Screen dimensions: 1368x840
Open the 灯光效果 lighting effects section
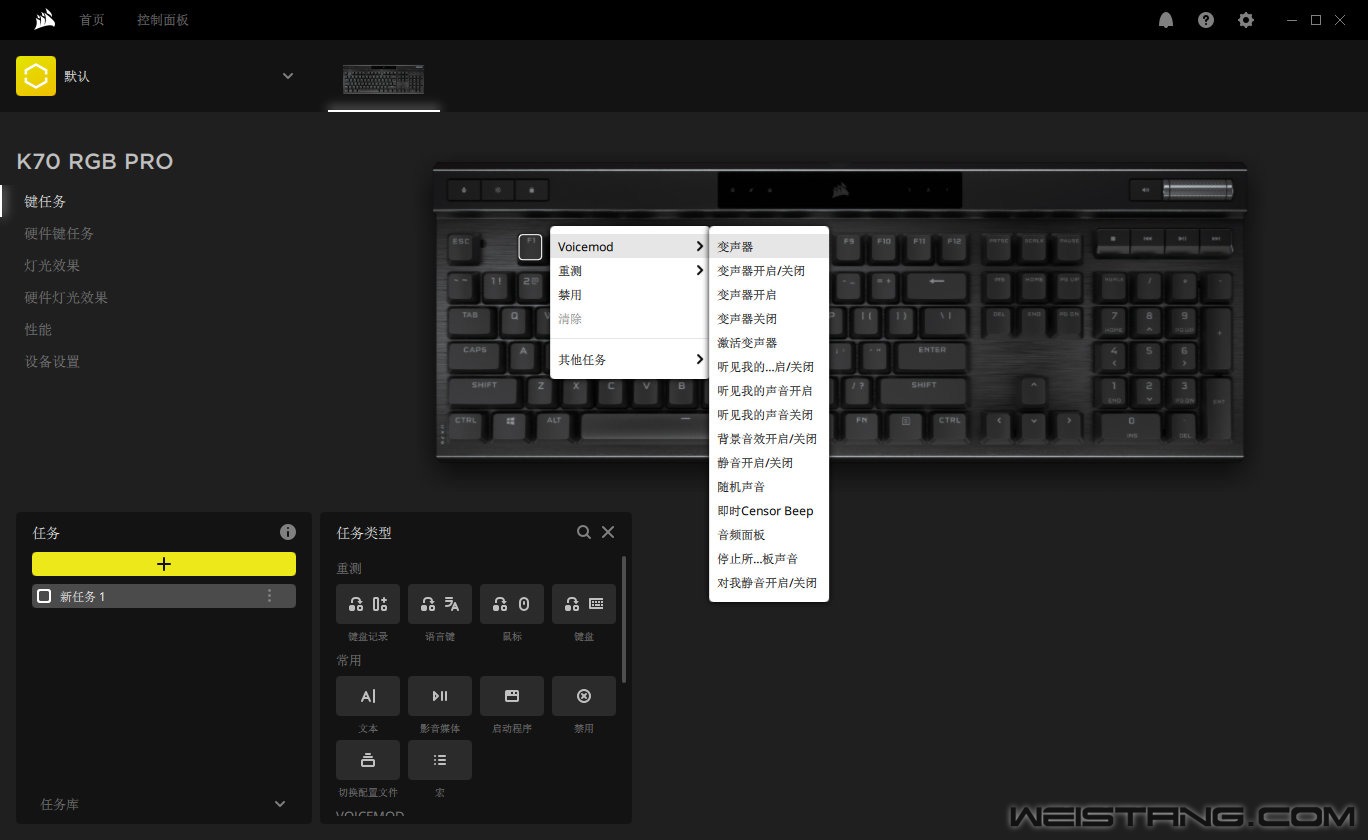tap(52, 265)
